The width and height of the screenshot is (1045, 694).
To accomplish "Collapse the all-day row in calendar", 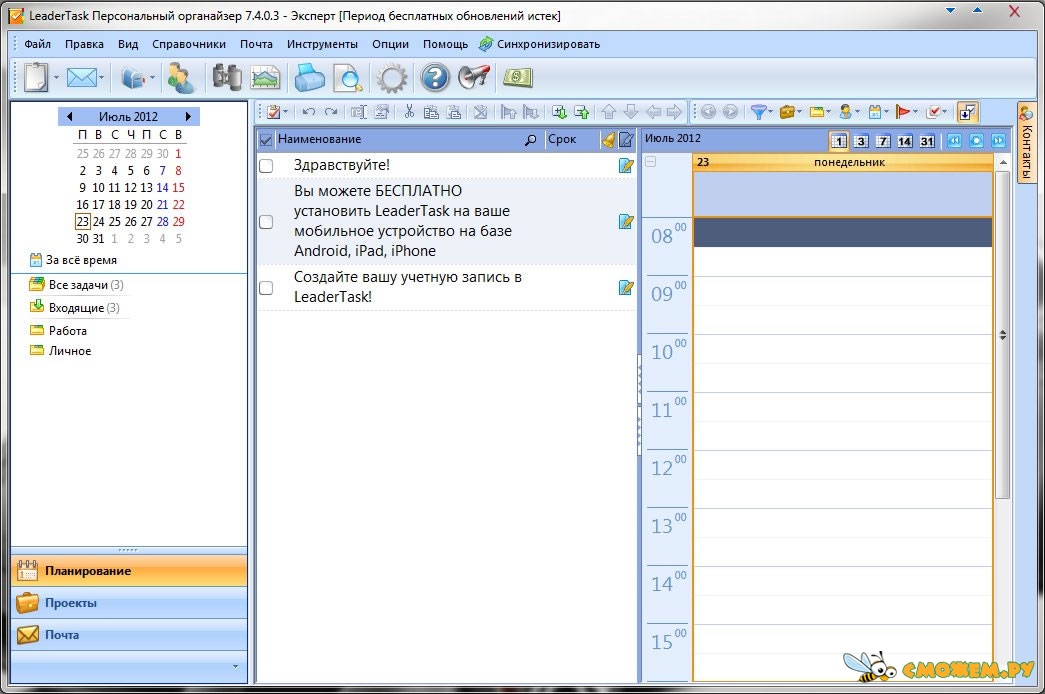I will (651, 162).
